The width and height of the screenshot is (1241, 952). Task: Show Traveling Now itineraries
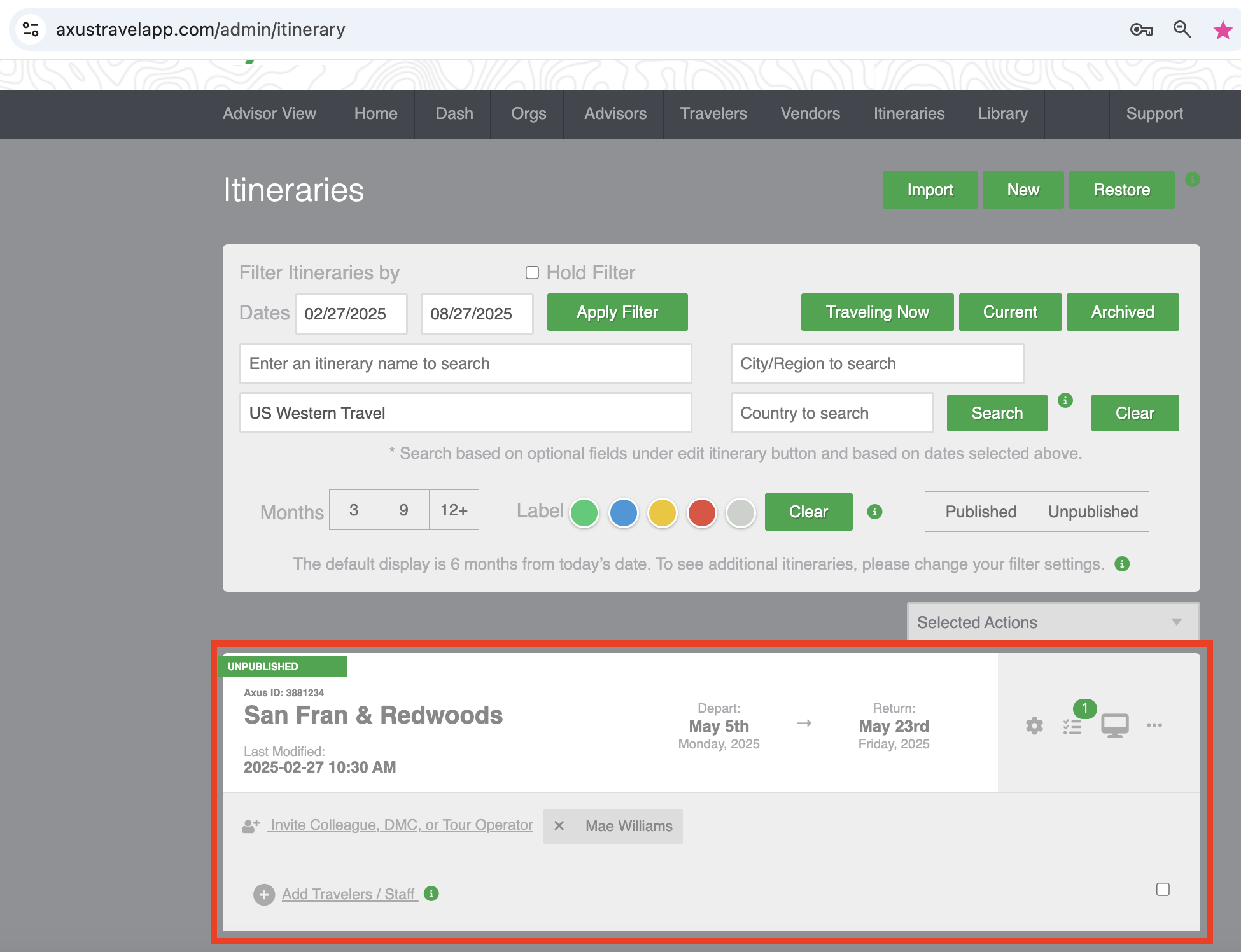(x=877, y=312)
